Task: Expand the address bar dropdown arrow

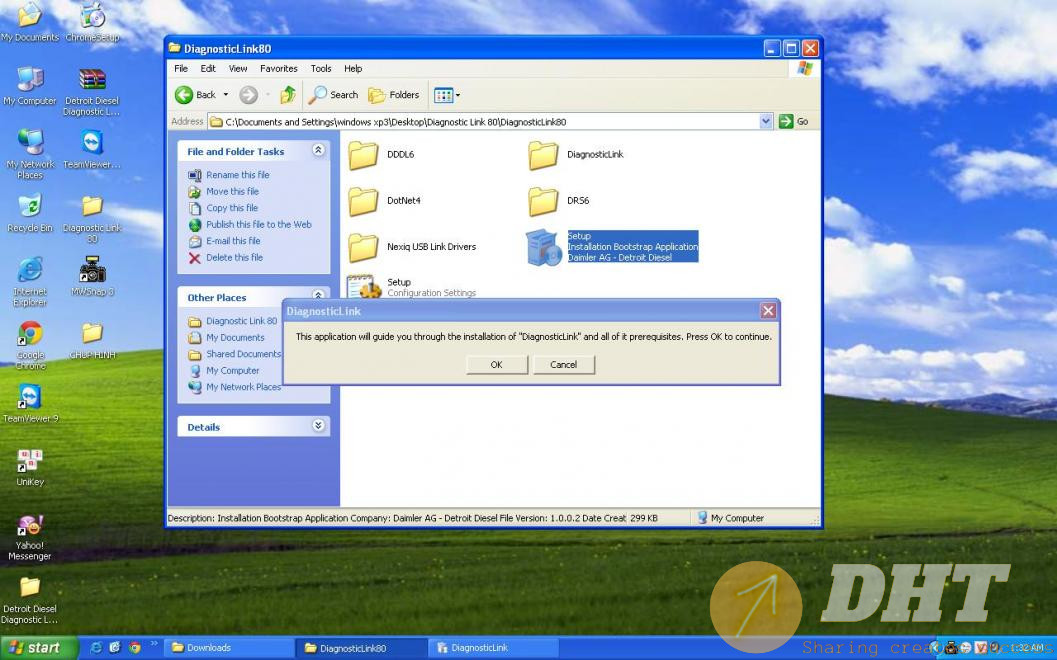Action: tap(766, 122)
